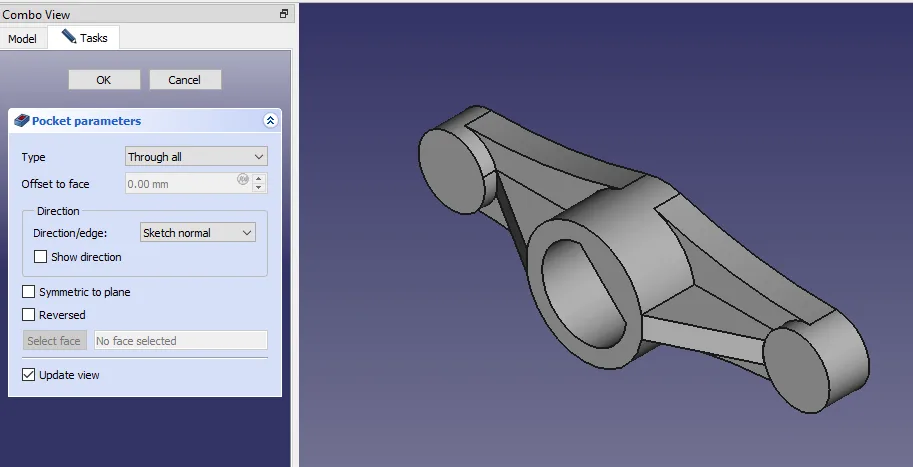Open the Direction/edge Sketch normal dropdown

tap(198, 233)
